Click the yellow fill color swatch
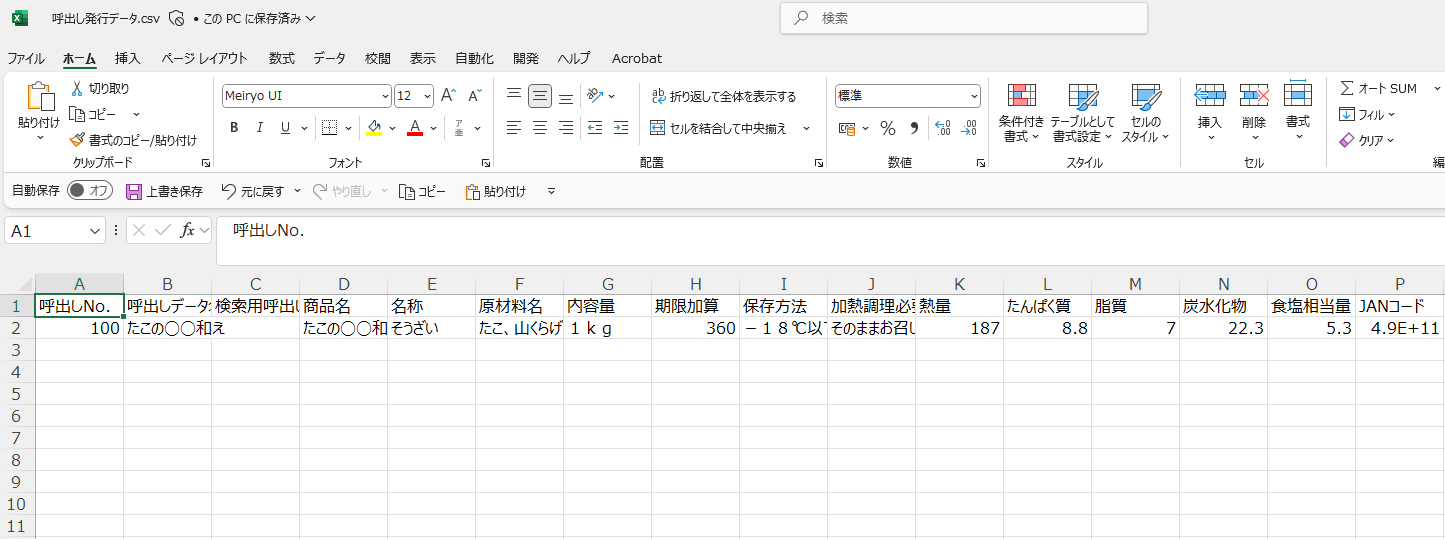The height and width of the screenshot is (539, 1445). tap(374, 128)
